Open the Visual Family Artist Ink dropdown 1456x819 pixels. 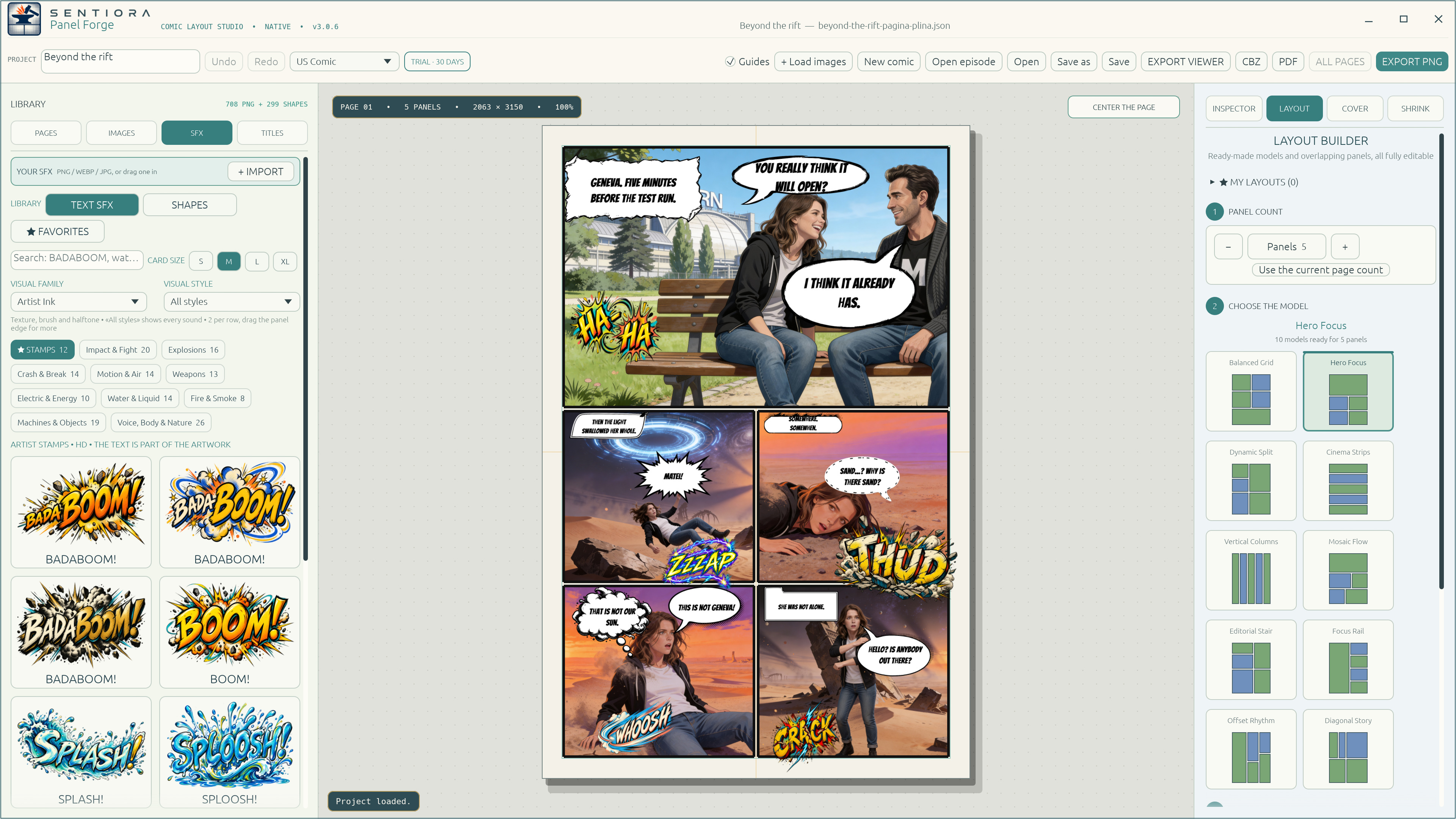[78, 301]
